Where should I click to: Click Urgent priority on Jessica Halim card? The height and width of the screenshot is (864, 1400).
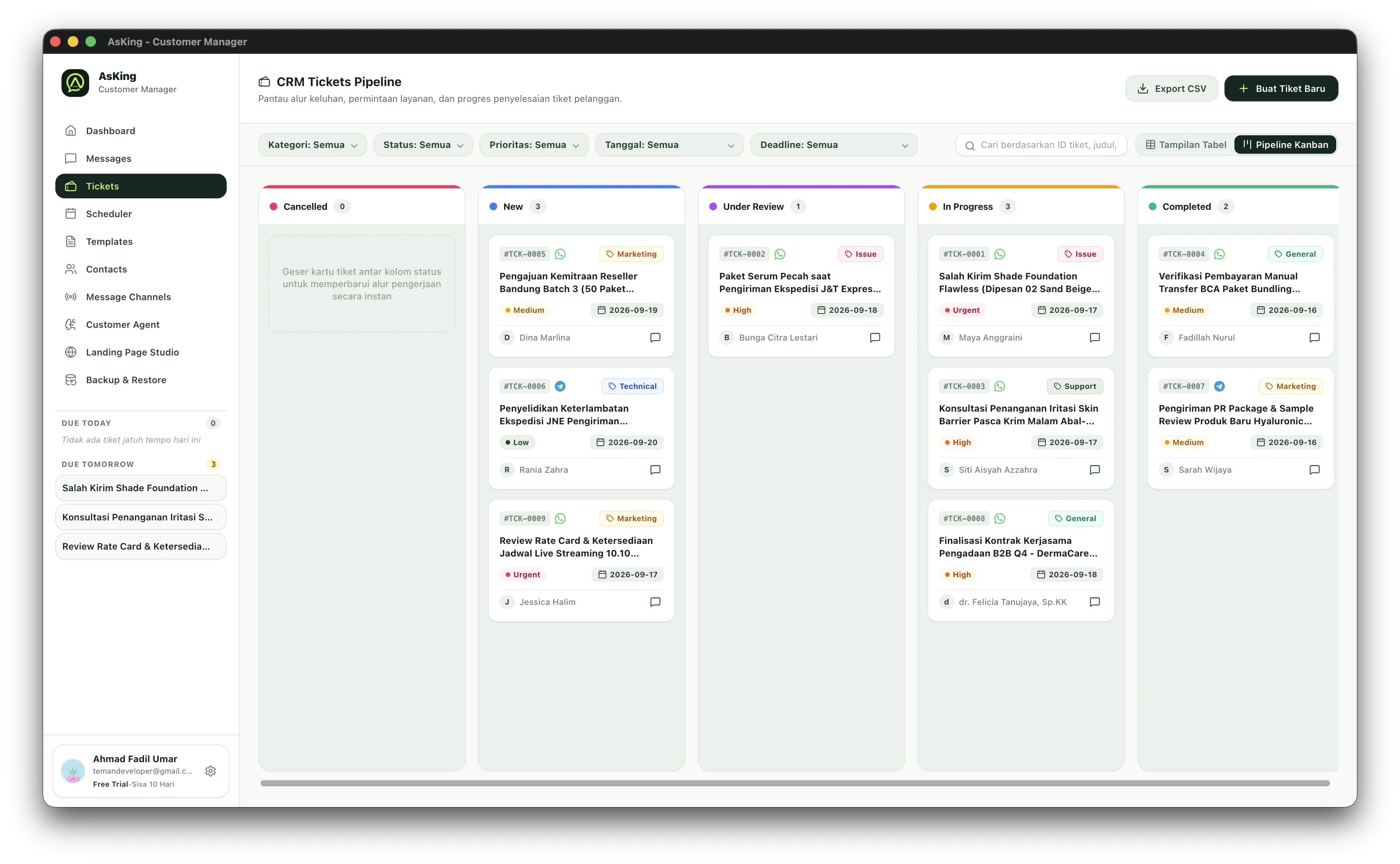pyautogui.click(x=522, y=574)
